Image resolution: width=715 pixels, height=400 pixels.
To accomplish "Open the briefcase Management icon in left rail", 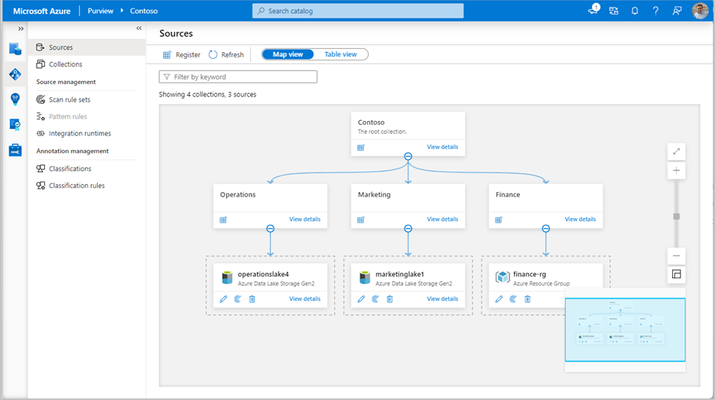I will click(15, 150).
